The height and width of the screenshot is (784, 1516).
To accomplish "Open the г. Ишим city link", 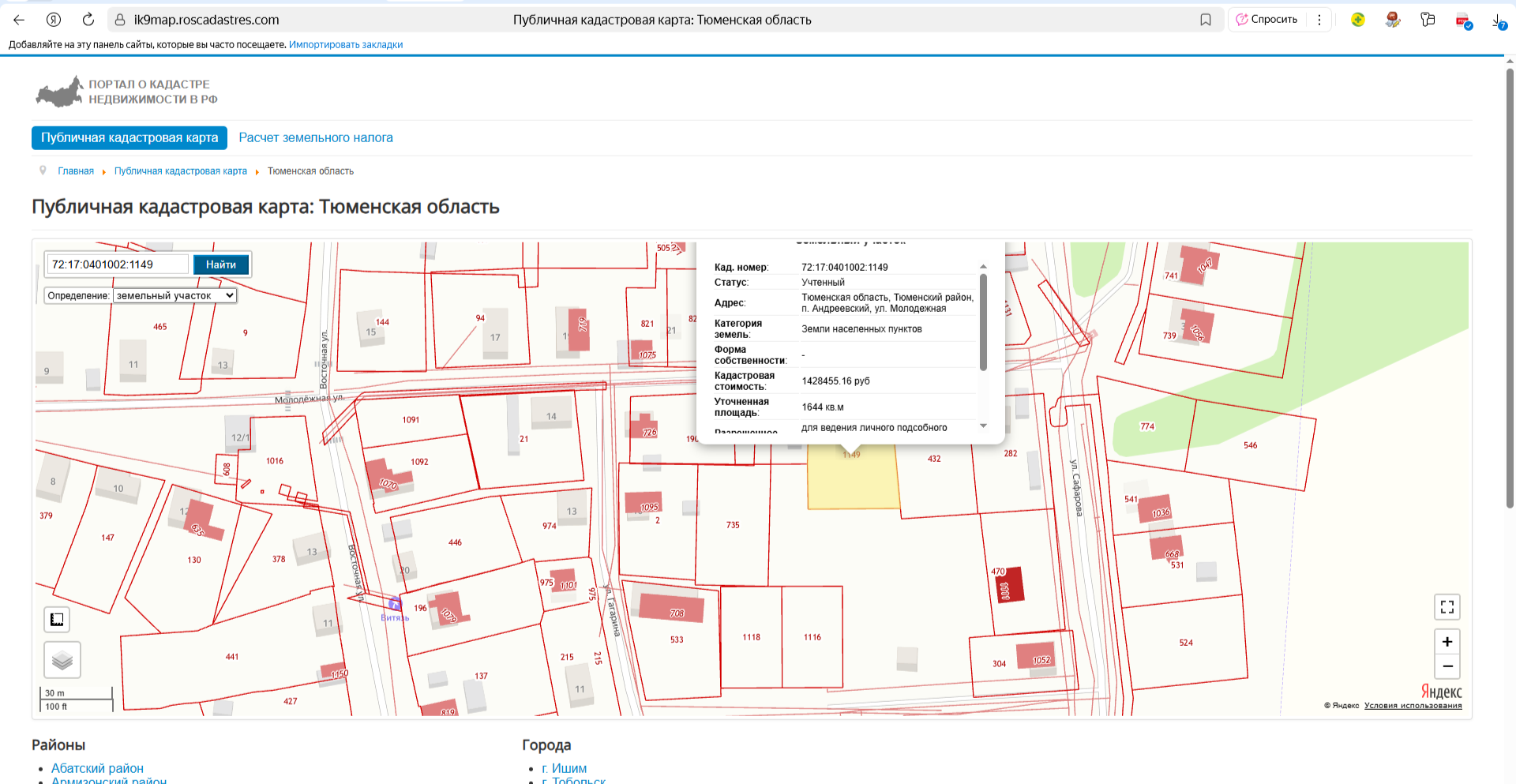I will (x=564, y=768).
